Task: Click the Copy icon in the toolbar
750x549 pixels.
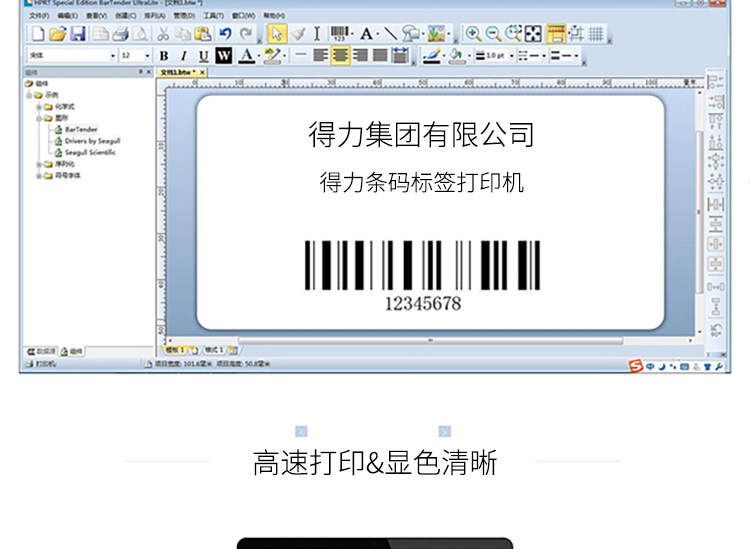Action: point(183,33)
